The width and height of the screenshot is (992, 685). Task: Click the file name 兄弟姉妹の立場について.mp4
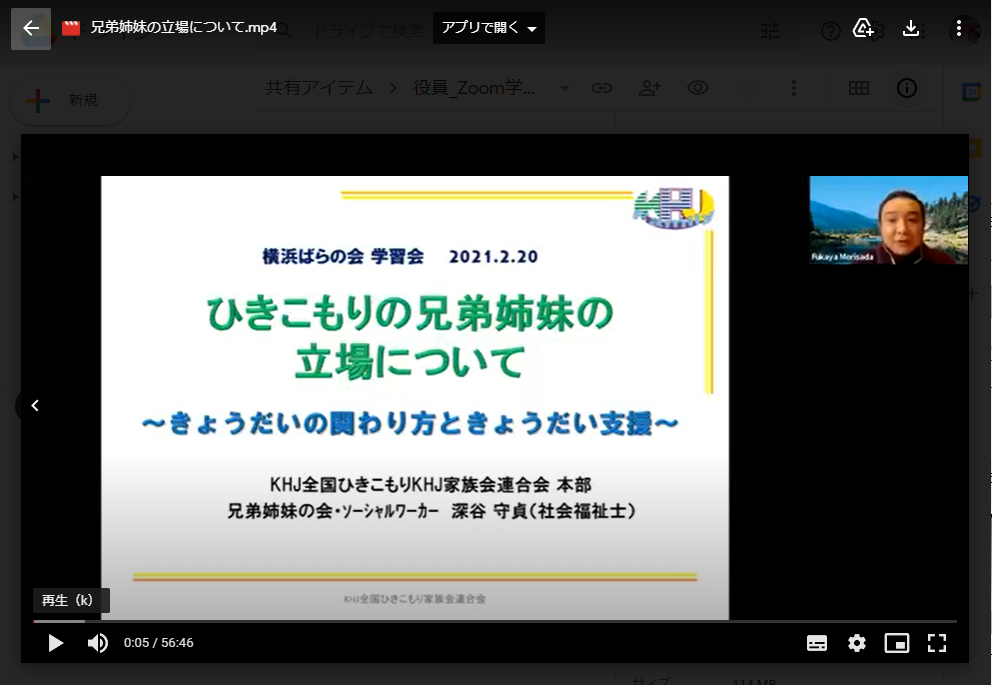(x=183, y=28)
